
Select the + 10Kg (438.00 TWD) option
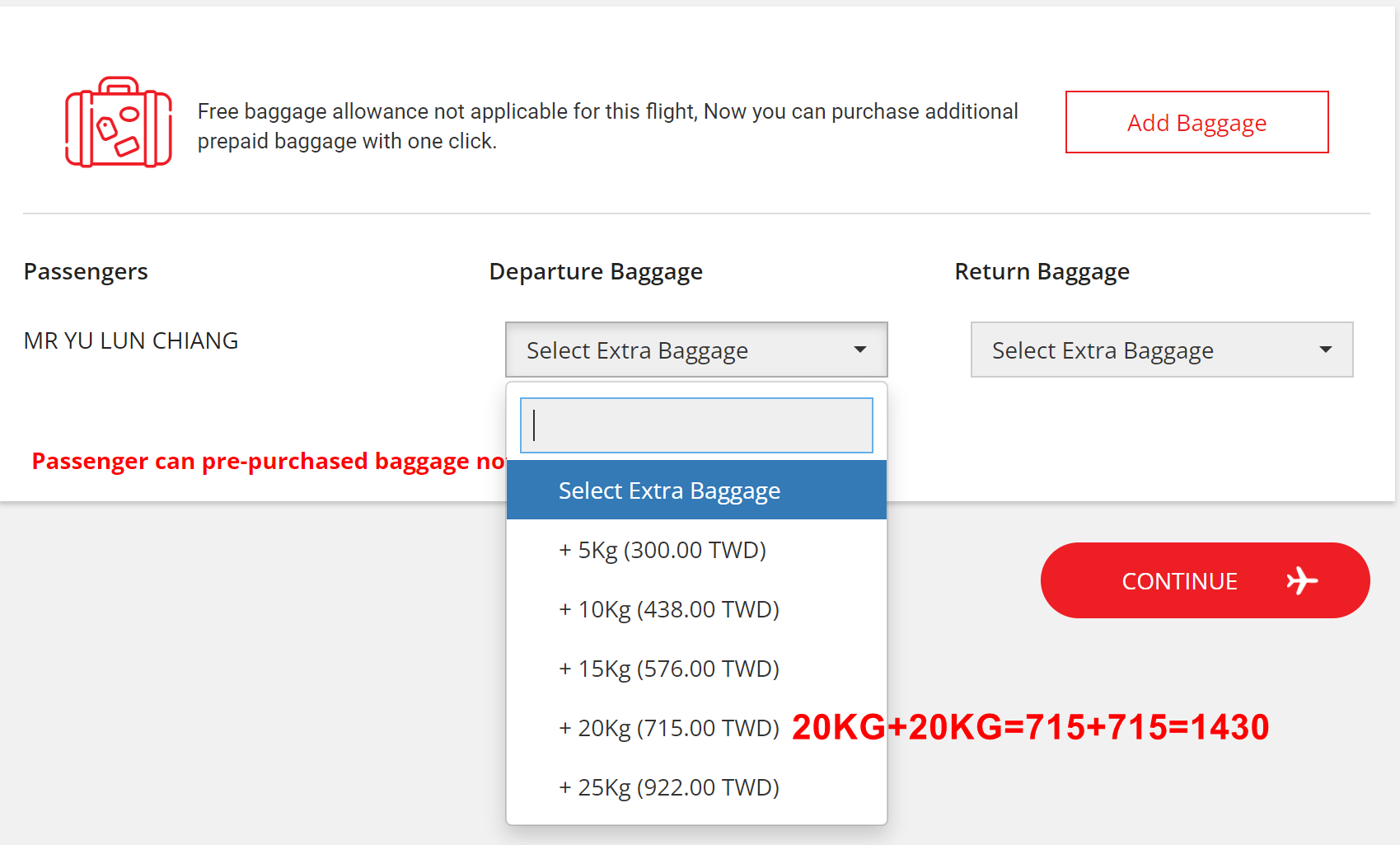[x=669, y=609]
